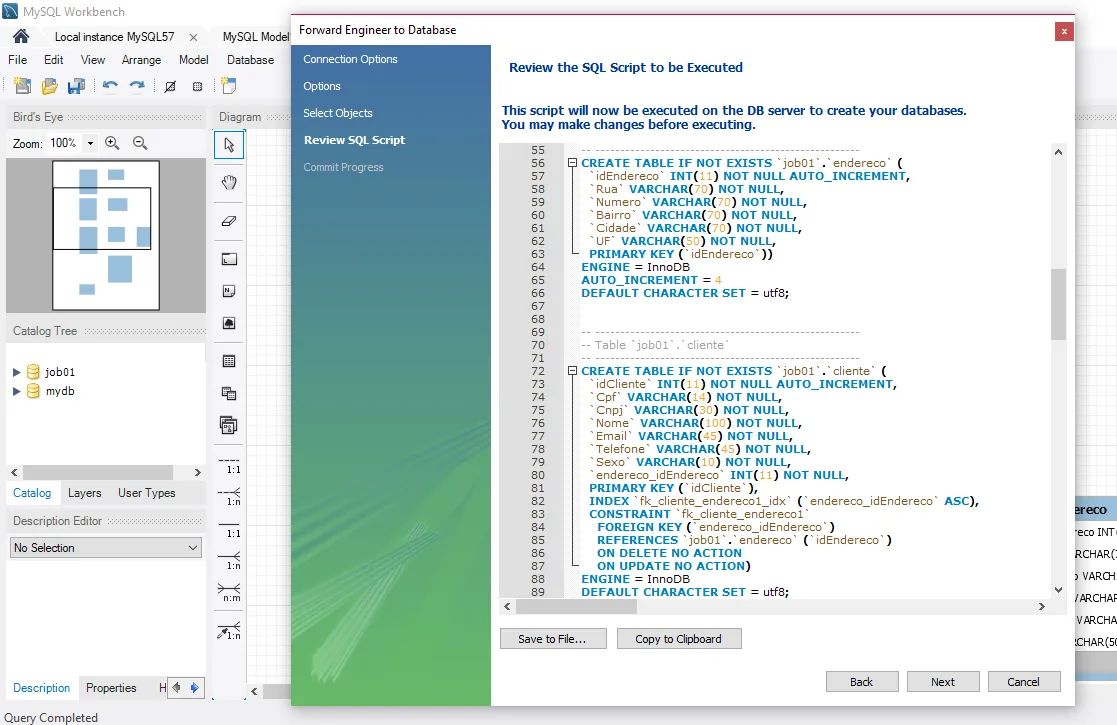Expand mydb schema in Catalog Tree

click(16, 391)
